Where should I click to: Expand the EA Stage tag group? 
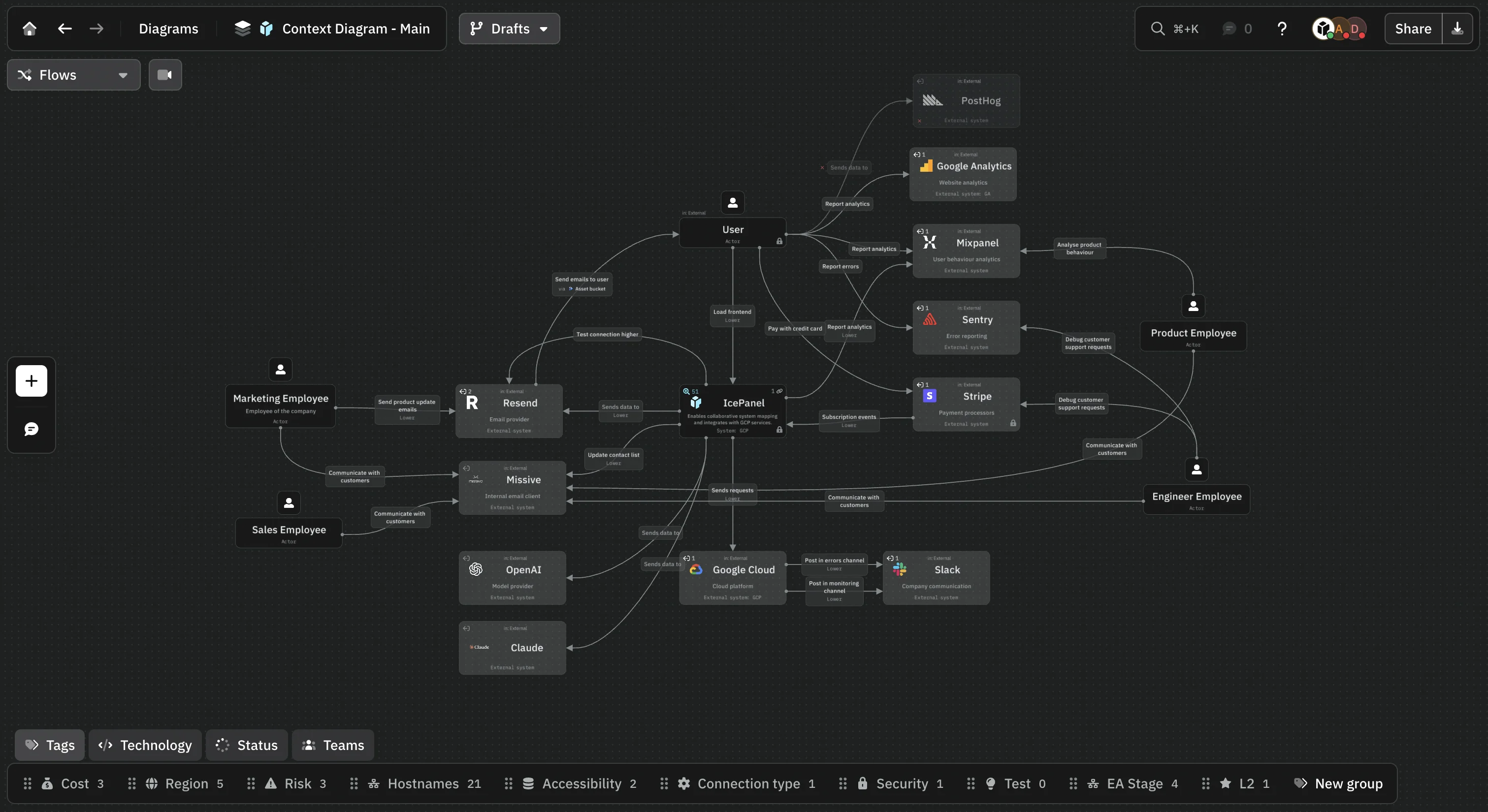[x=1132, y=783]
